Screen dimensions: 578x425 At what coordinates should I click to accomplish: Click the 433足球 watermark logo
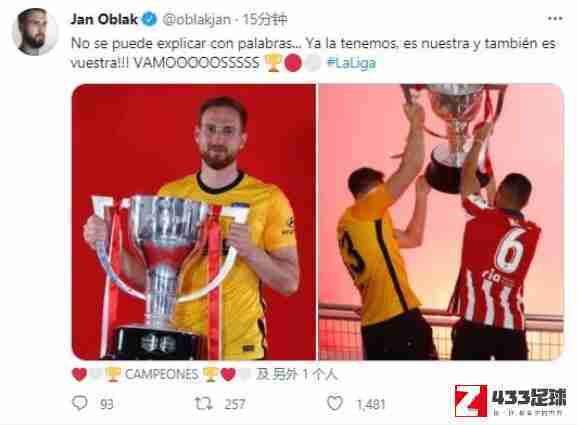[511, 401]
